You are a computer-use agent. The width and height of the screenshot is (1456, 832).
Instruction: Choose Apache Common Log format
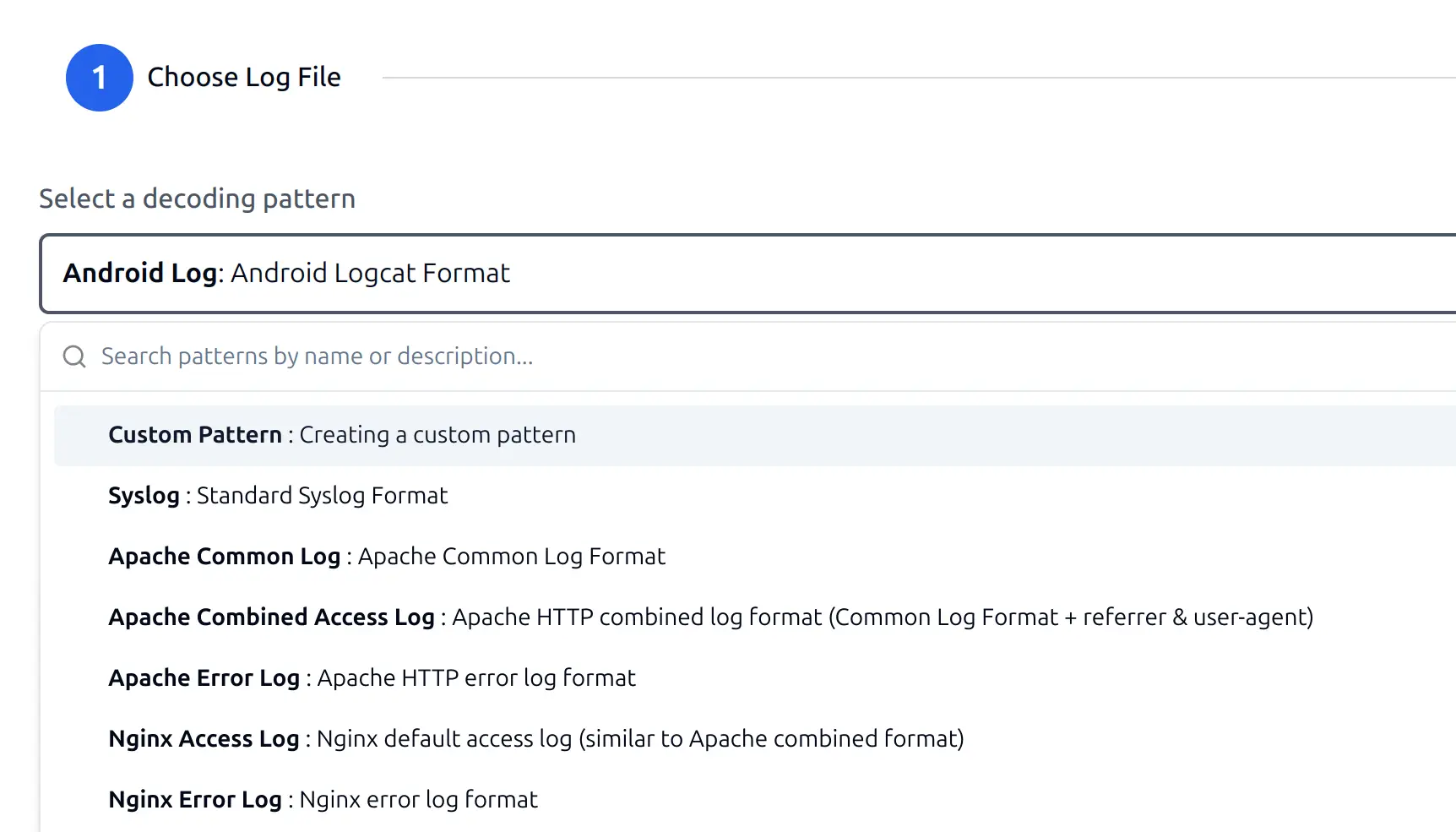pyautogui.click(x=386, y=557)
